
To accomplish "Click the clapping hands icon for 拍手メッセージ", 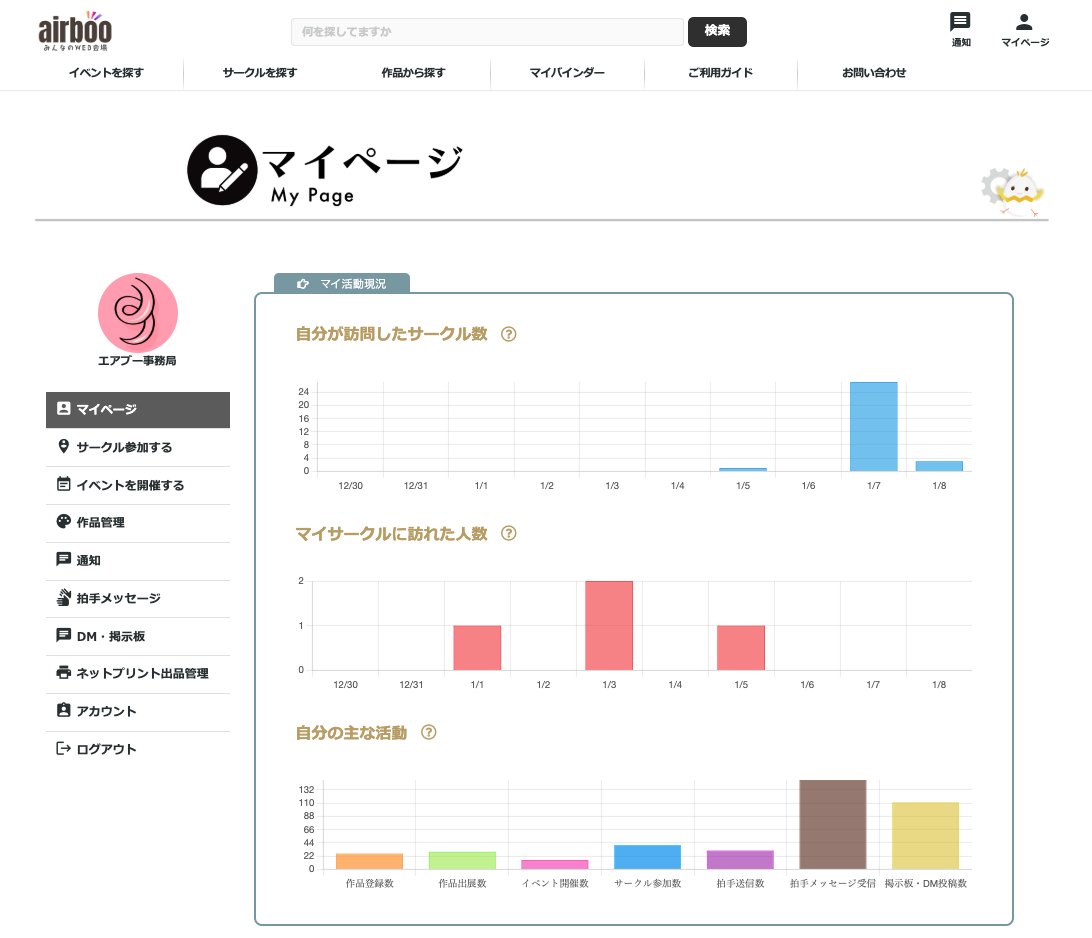I will 63,597.
